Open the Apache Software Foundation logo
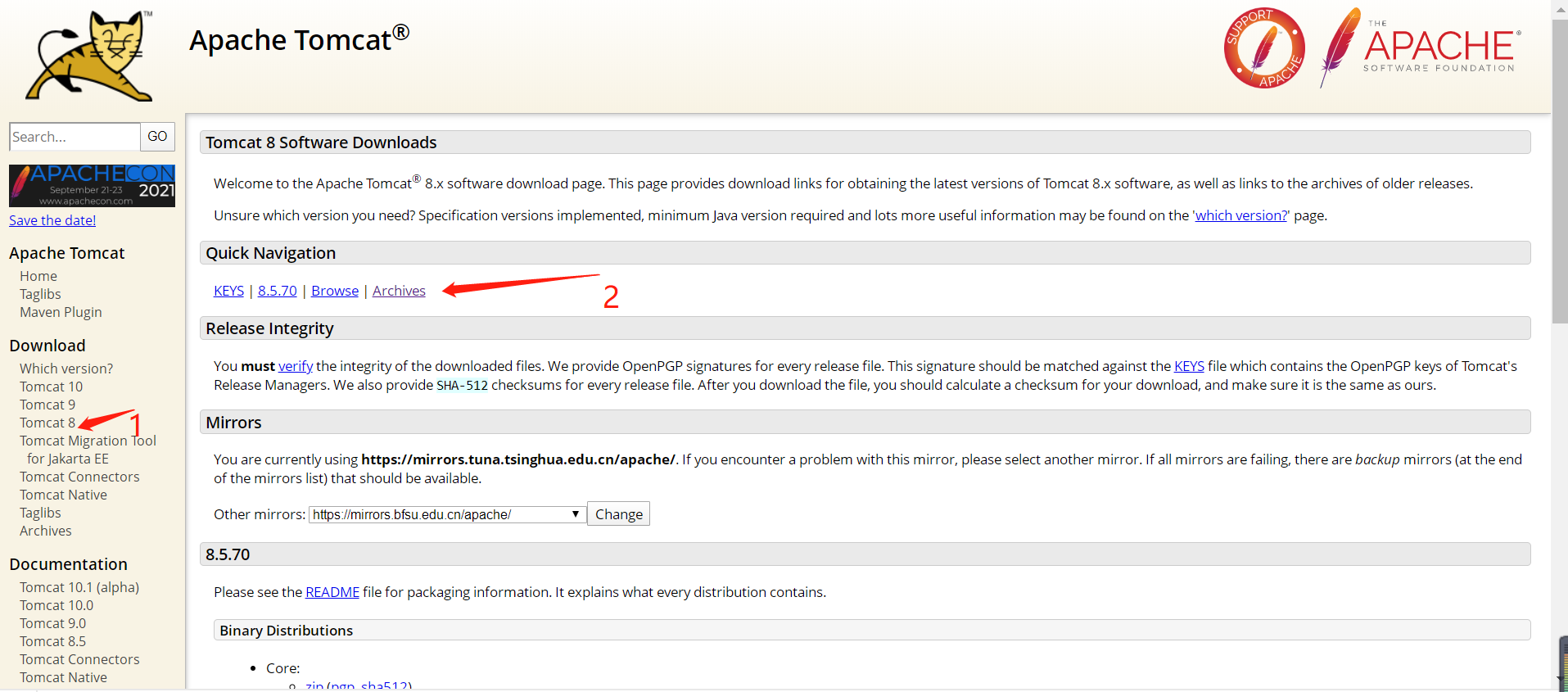The width and height of the screenshot is (1568, 692). point(1421,47)
